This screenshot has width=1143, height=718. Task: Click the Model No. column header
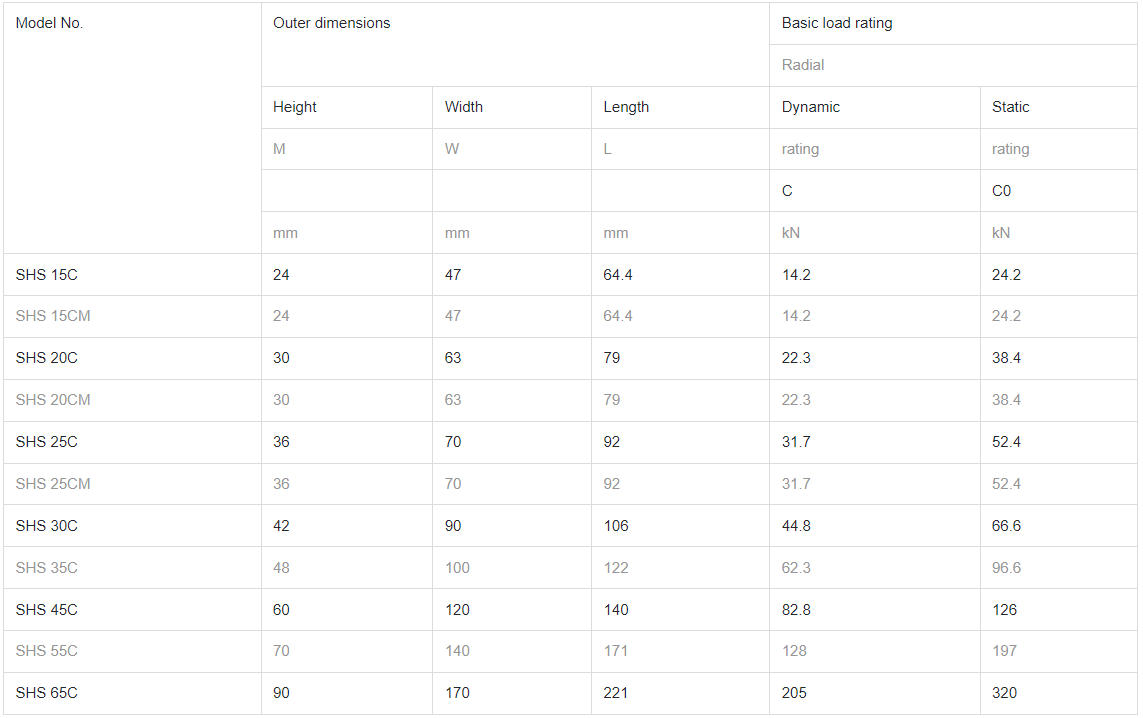click(x=50, y=23)
